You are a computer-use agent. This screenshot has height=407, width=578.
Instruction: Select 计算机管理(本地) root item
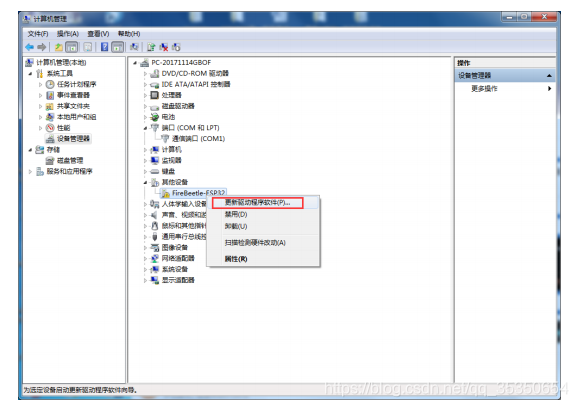click(61, 63)
